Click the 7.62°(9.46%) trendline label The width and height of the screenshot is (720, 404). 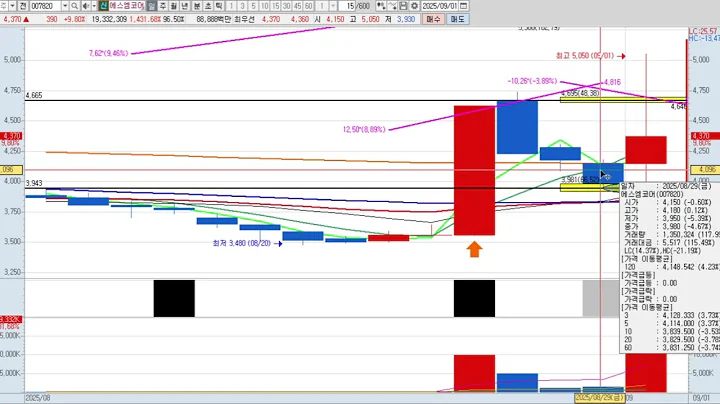tap(108, 53)
